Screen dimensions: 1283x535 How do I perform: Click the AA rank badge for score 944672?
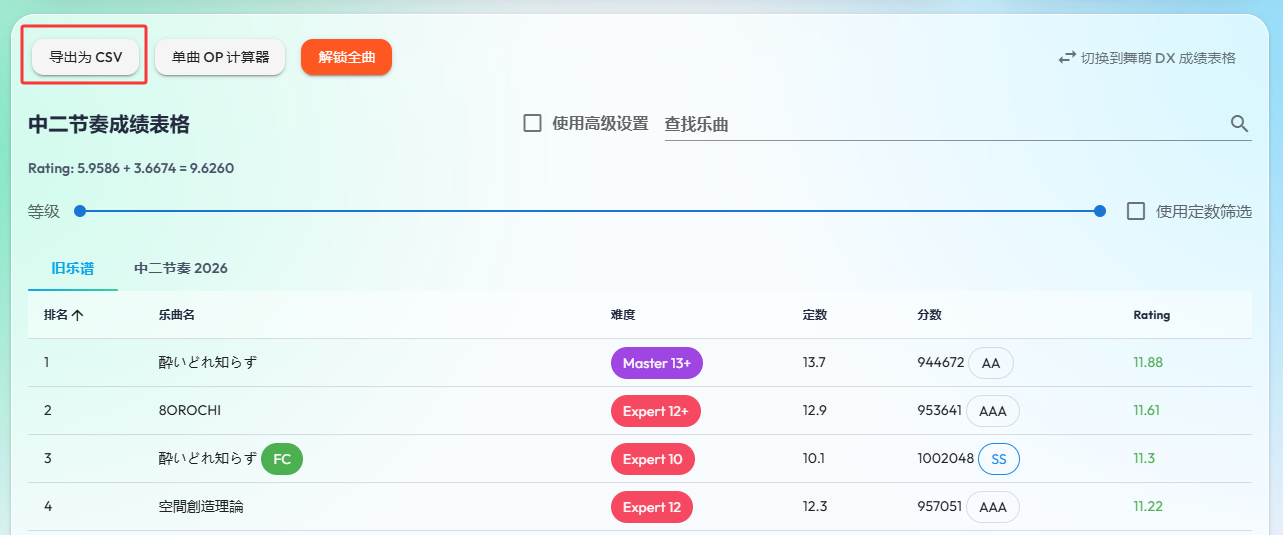(x=991, y=363)
